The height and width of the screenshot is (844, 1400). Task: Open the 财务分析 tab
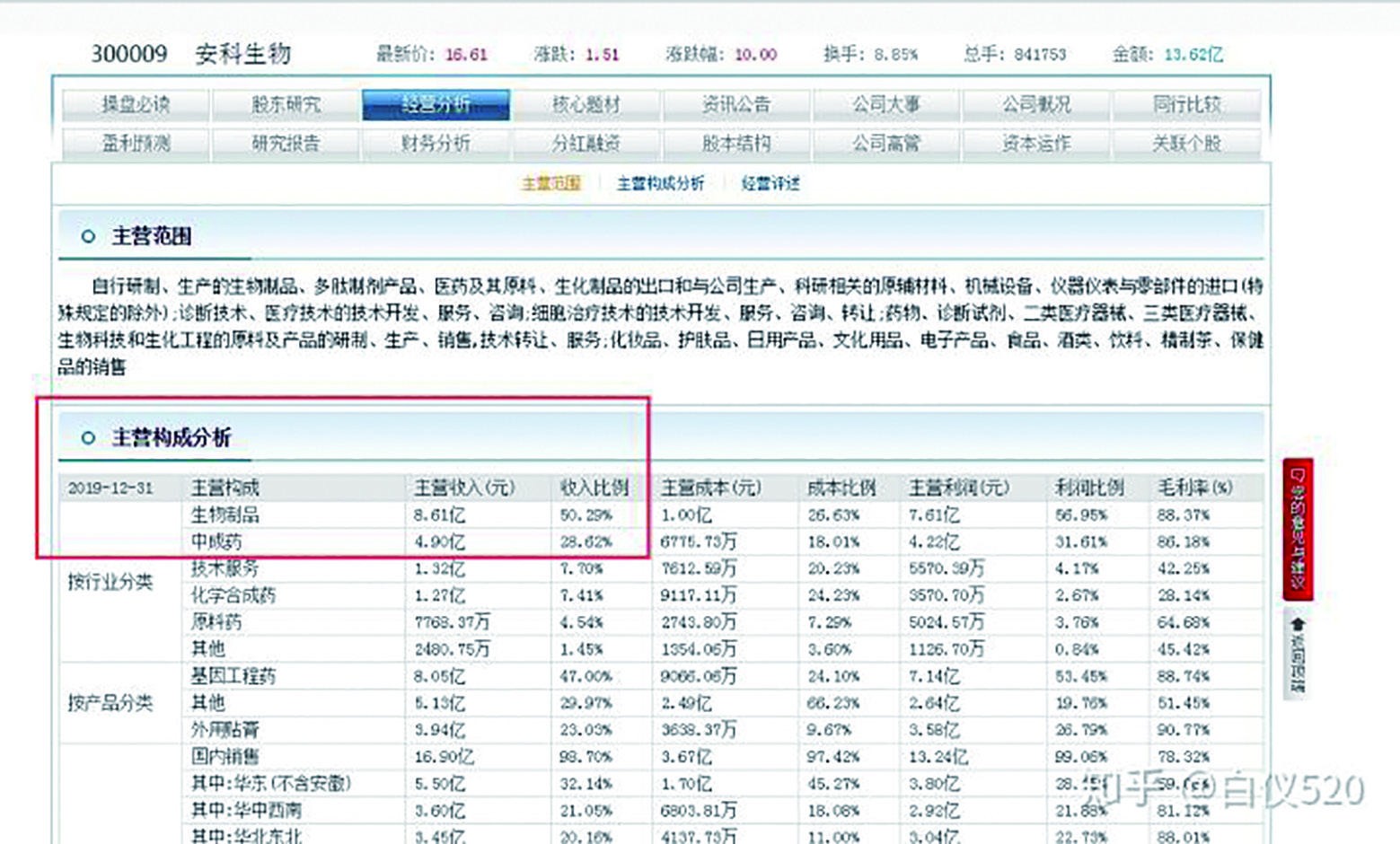click(x=435, y=143)
